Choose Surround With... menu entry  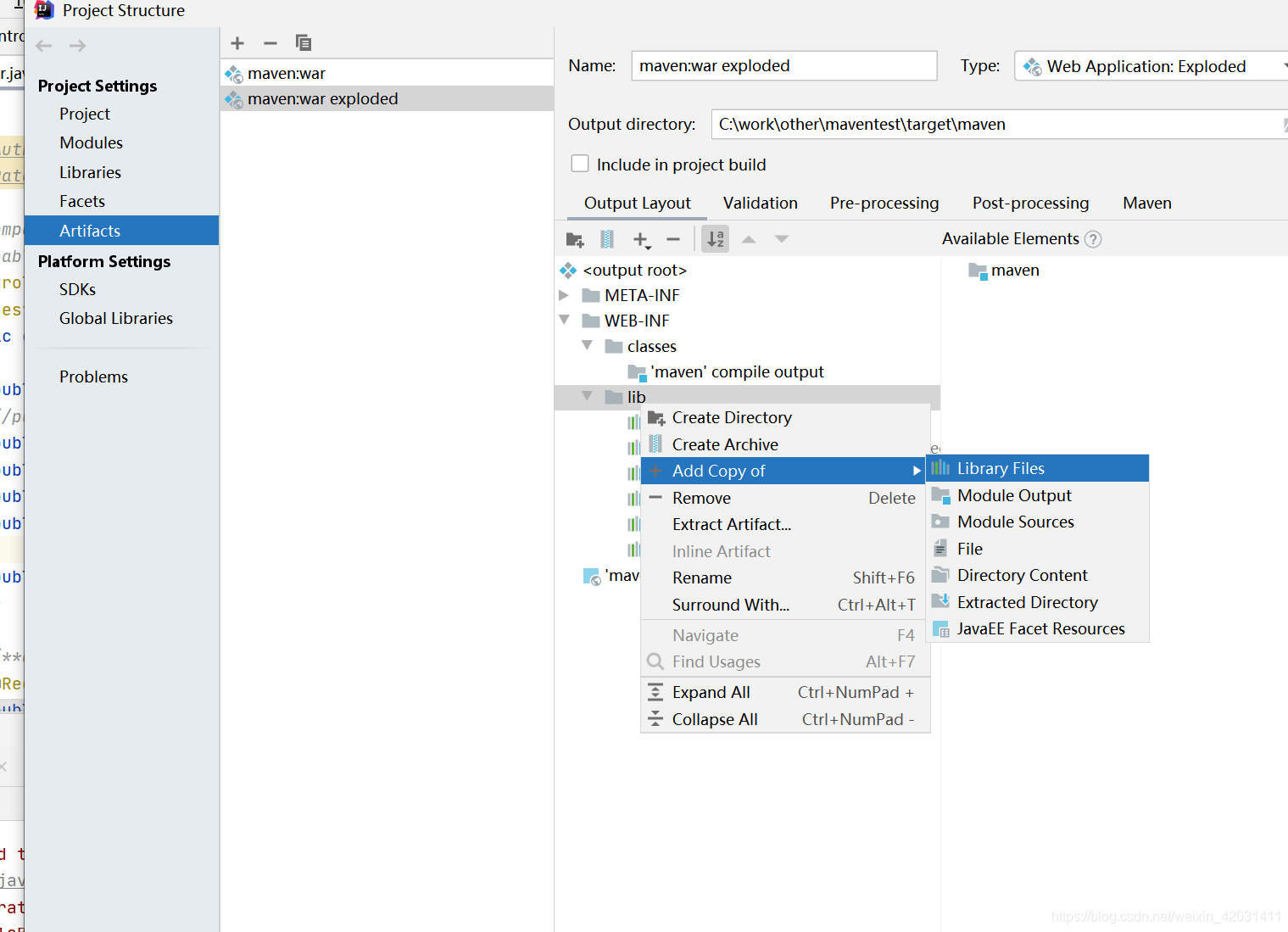click(x=785, y=605)
